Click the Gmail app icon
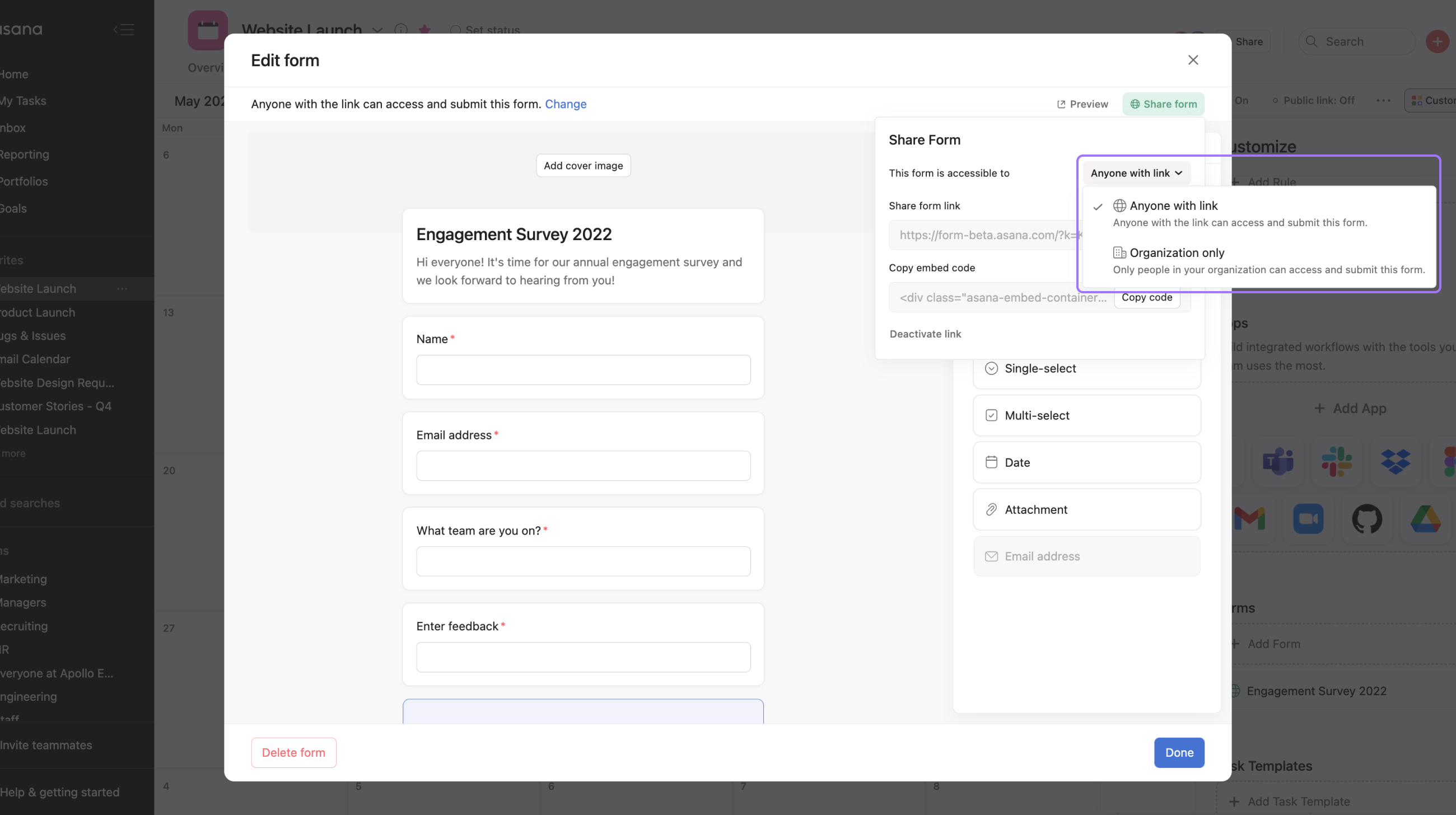This screenshot has width=1456, height=815. 1249,519
